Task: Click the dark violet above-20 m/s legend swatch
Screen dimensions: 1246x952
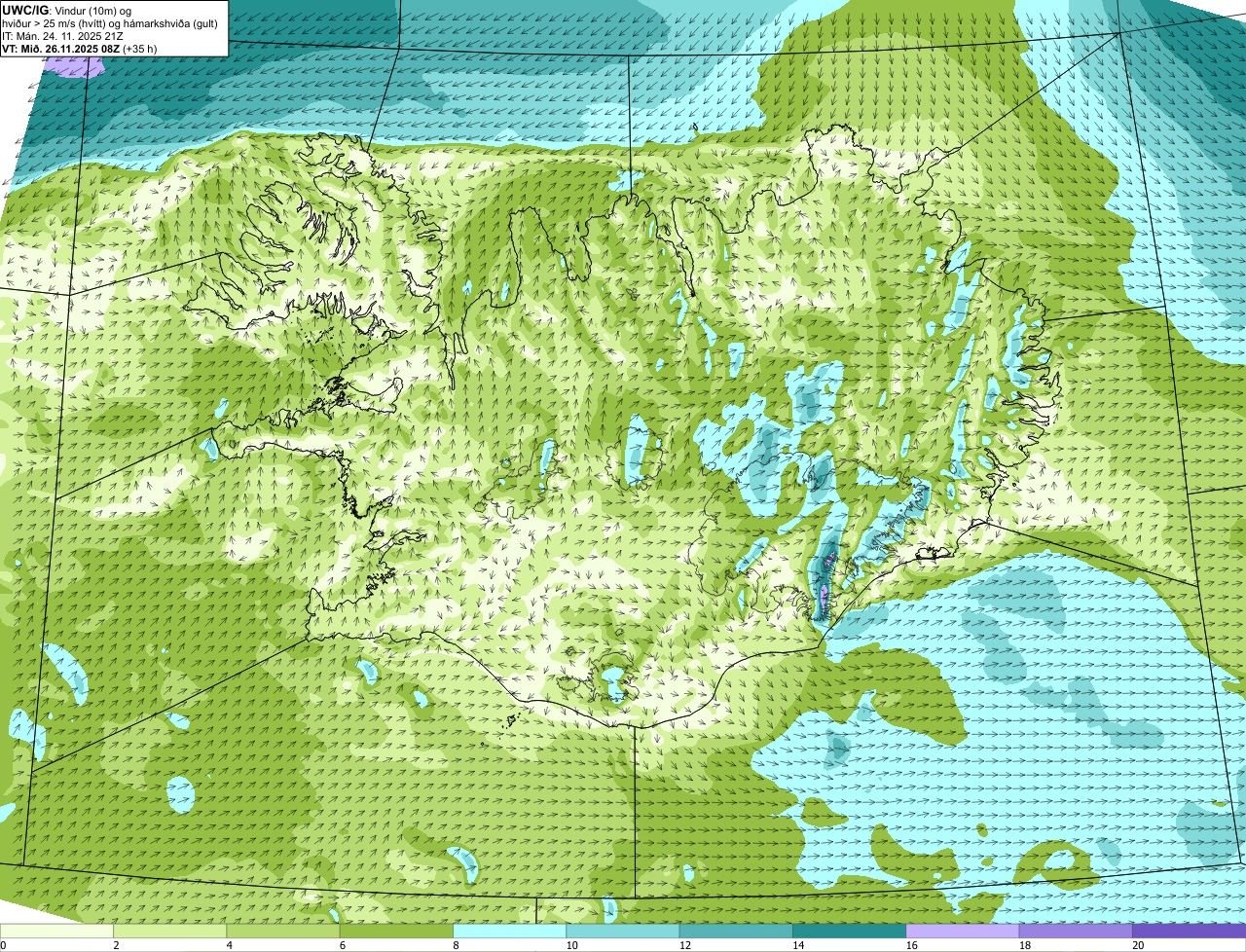Action: point(1189,931)
